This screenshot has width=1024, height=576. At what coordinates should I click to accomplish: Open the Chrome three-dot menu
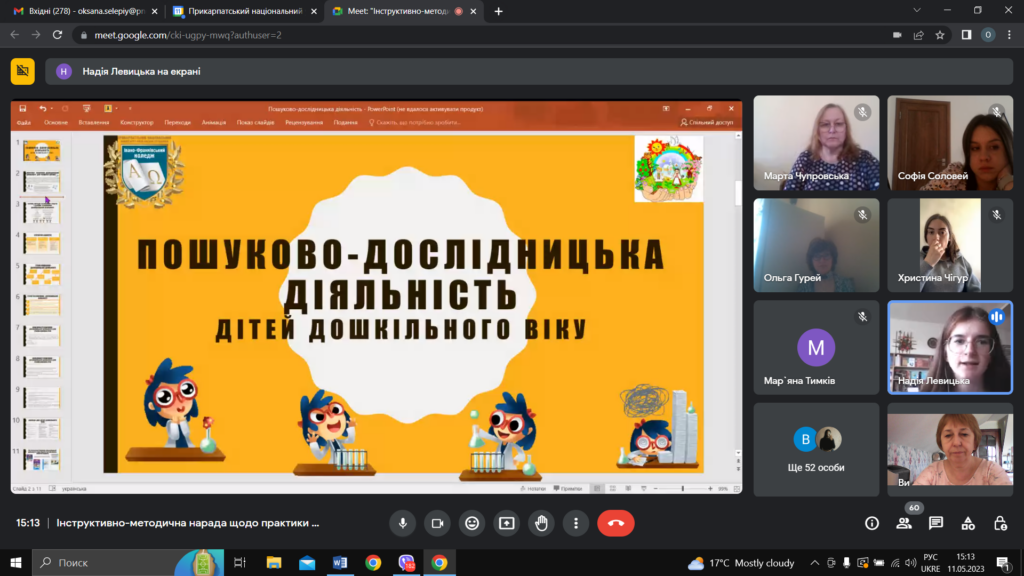[x=1009, y=35]
